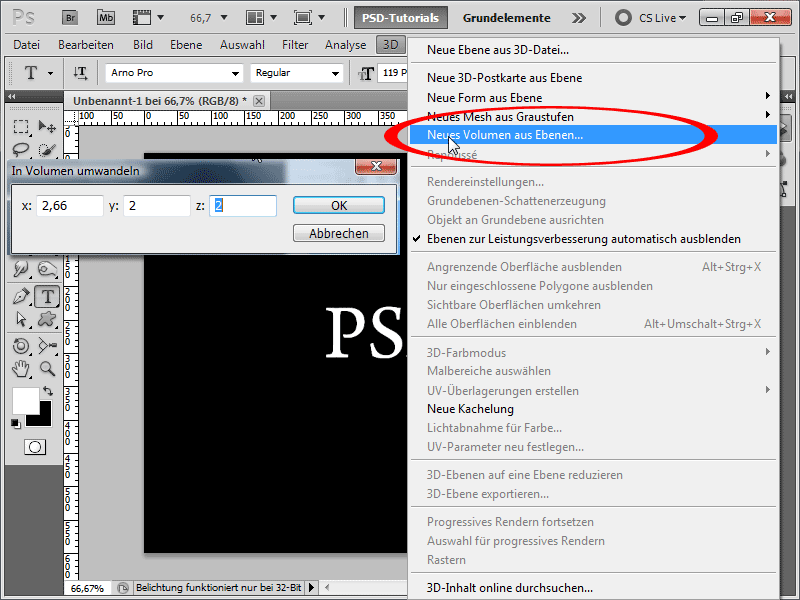Confirm volume dialog with OK
This screenshot has width=800, height=600.
point(339,205)
